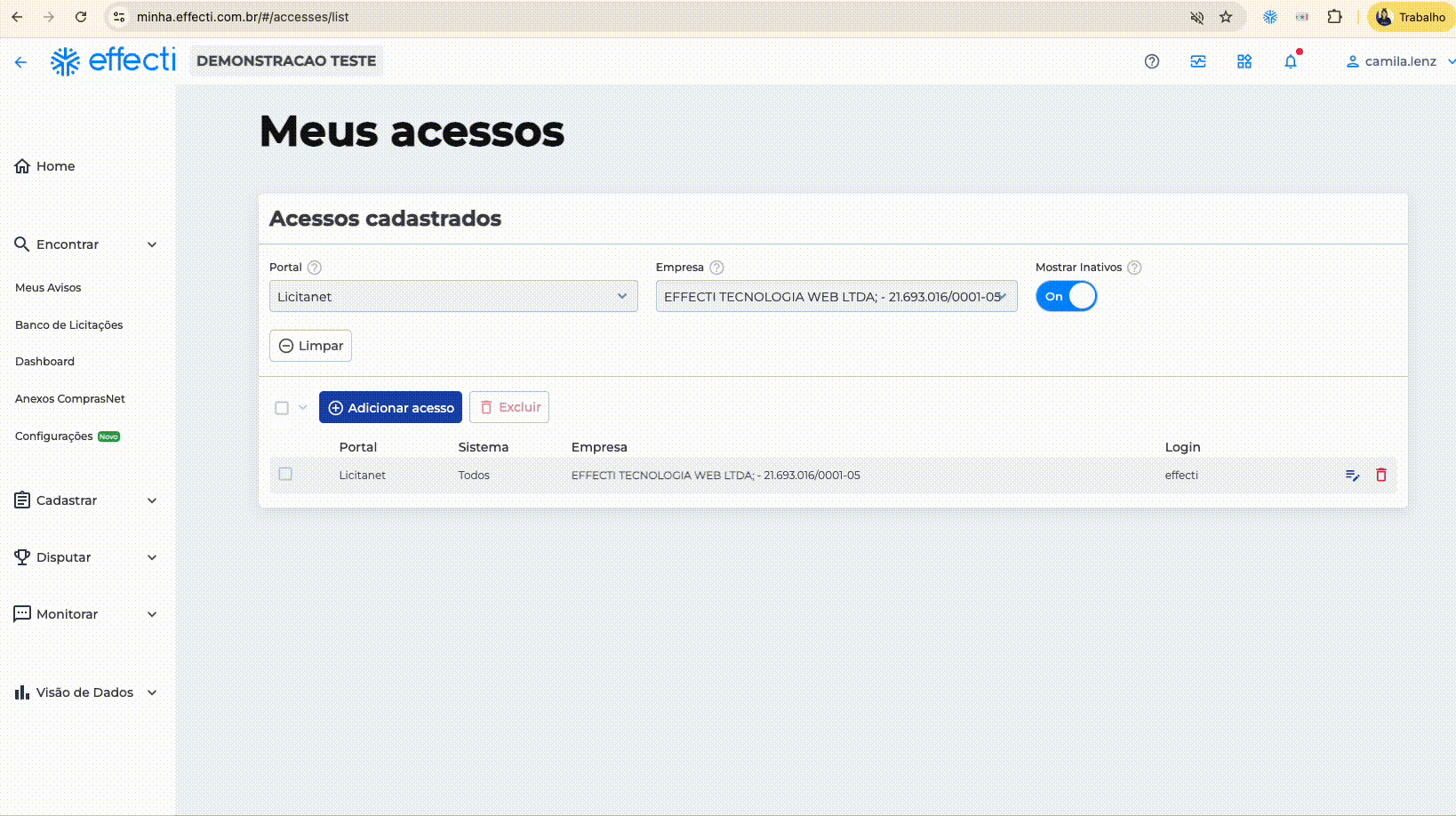Open the Portal dropdown showing Licitanet
1456x816 pixels.
pos(453,296)
